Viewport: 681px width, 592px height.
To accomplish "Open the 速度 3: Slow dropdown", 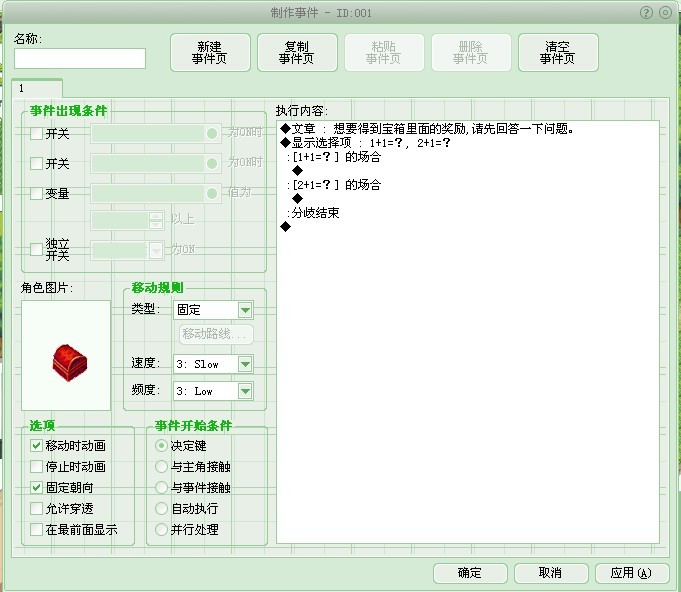I will click(245, 364).
